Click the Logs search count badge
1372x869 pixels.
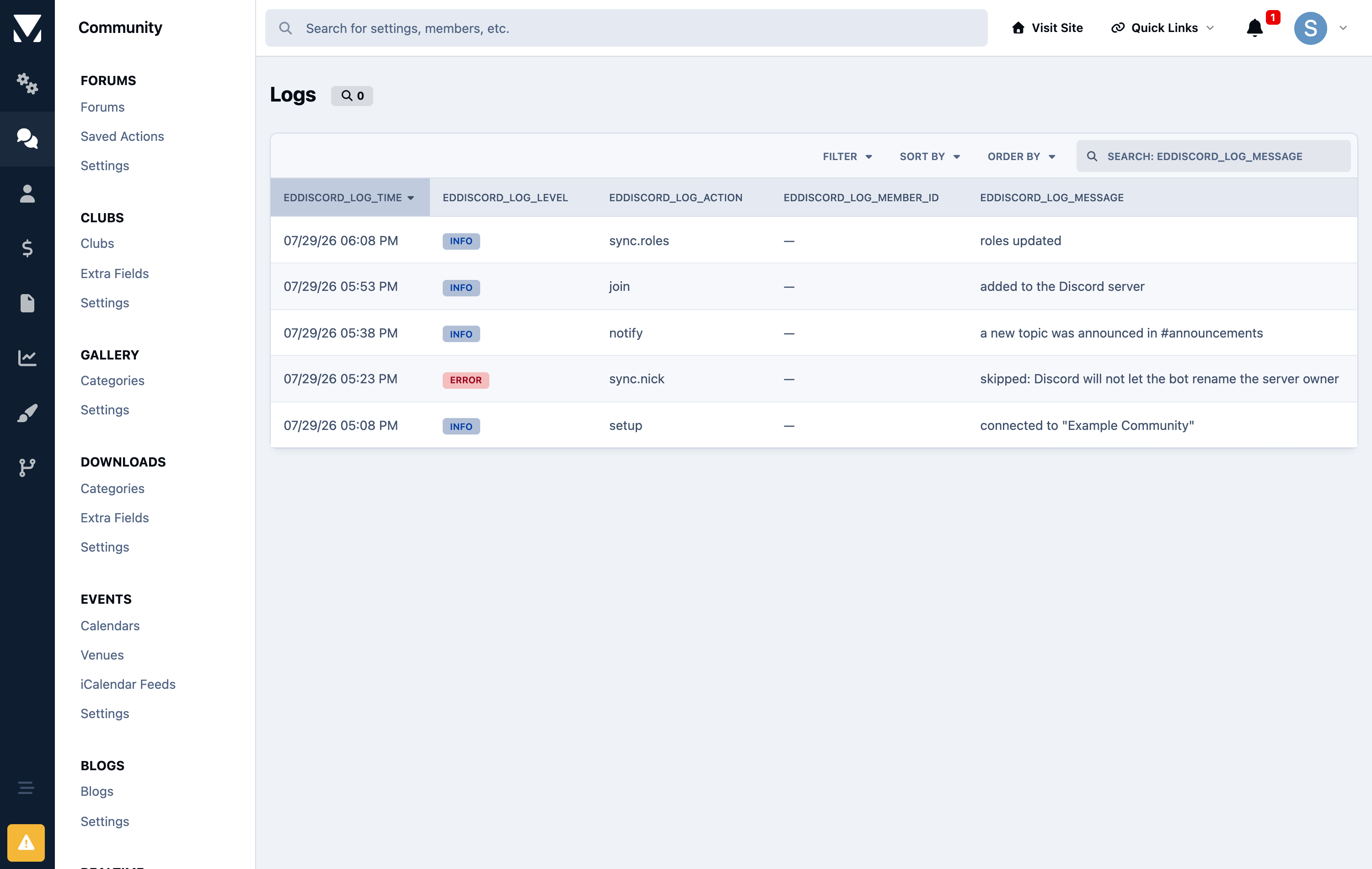click(x=352, y=96)
